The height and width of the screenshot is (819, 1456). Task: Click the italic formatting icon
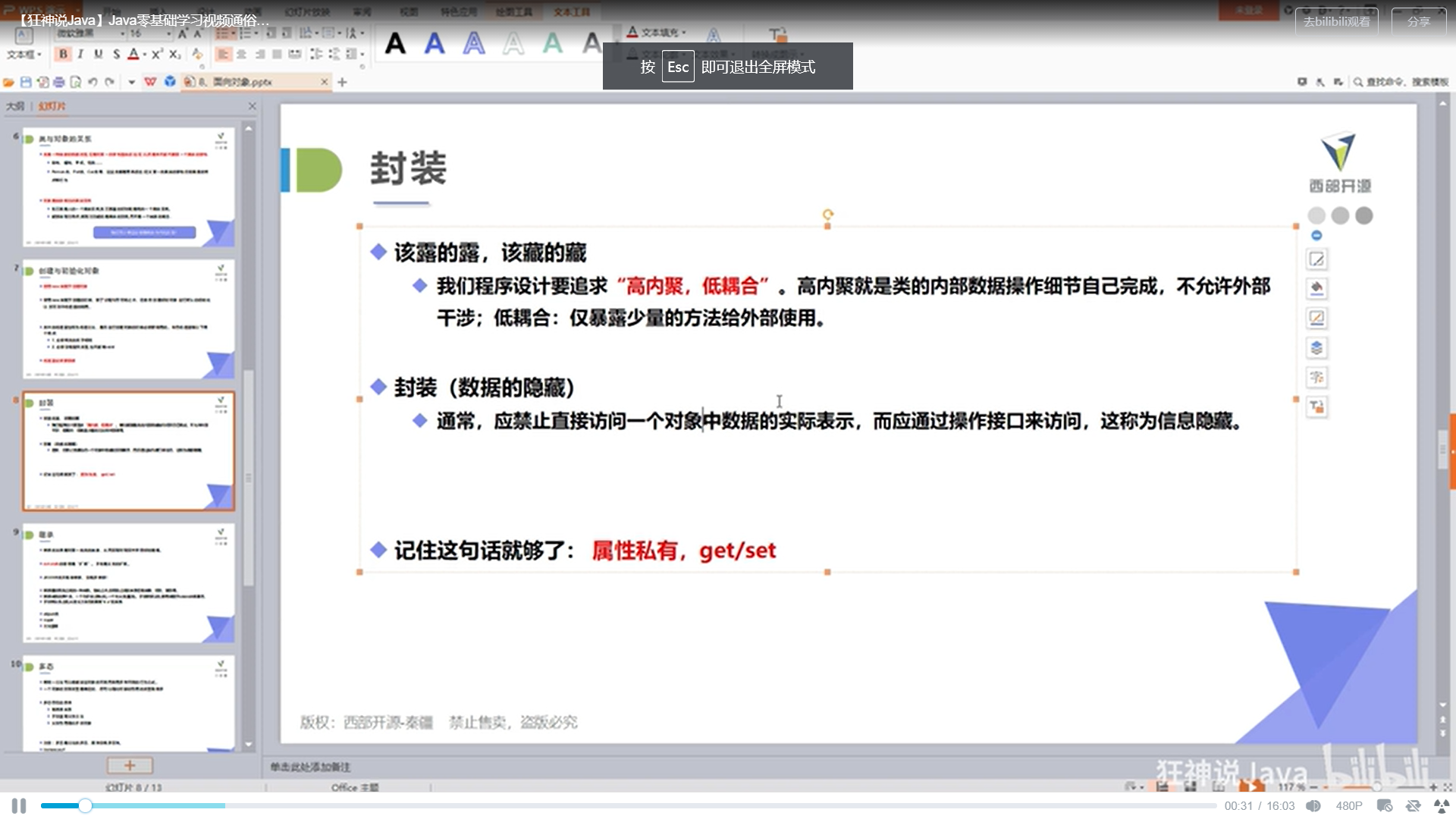[x=80, y=54]
